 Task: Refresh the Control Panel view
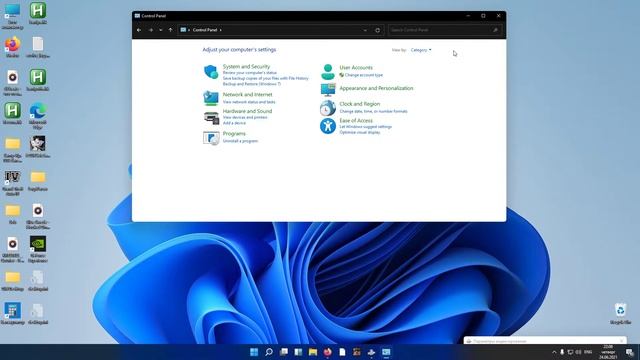pos(378,30)
